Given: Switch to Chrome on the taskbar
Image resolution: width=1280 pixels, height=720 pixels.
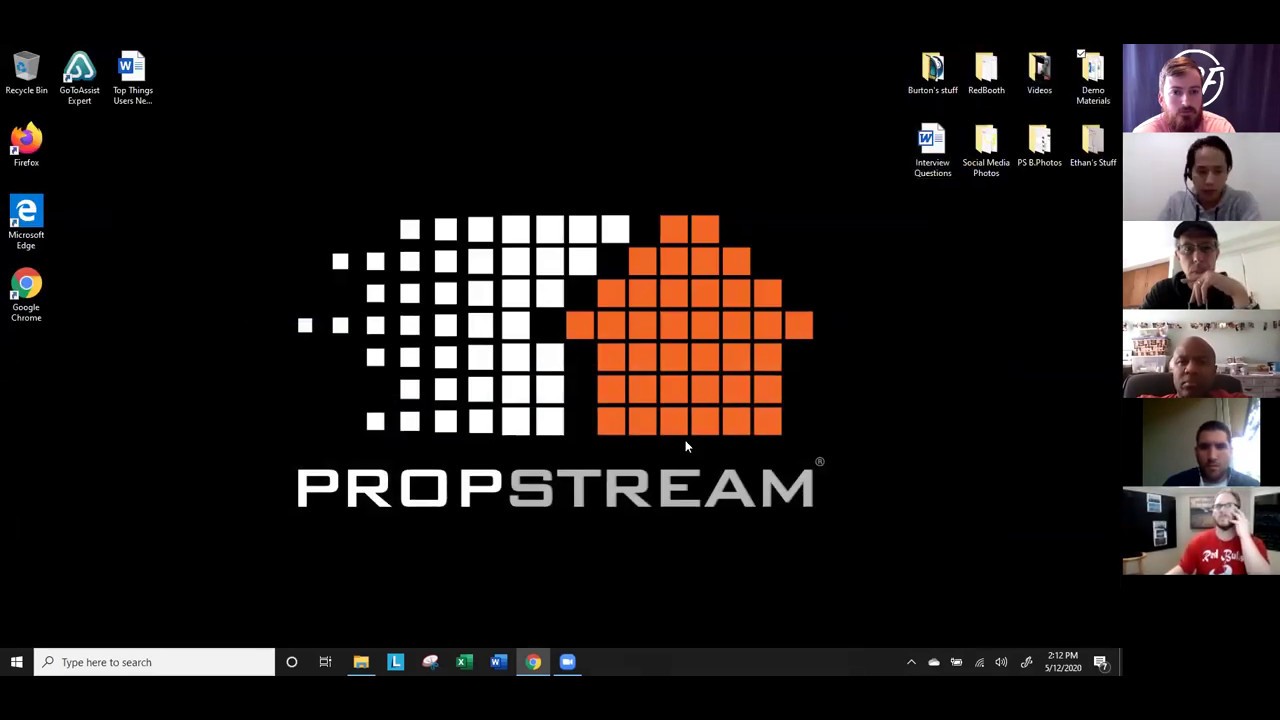Looking at the screenshot, I should [533, 662].
